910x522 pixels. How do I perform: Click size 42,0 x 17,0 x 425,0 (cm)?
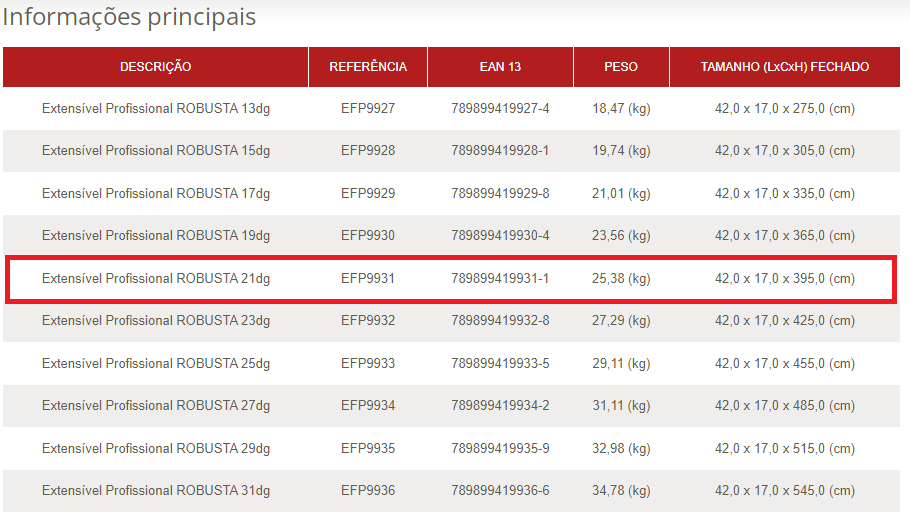pyautogui.click(x=785, y=321)
